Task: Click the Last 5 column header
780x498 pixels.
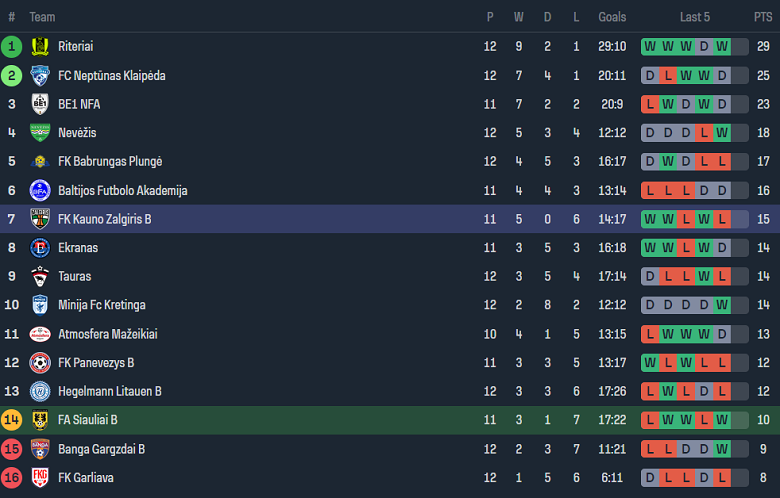Action: point(695,17)
